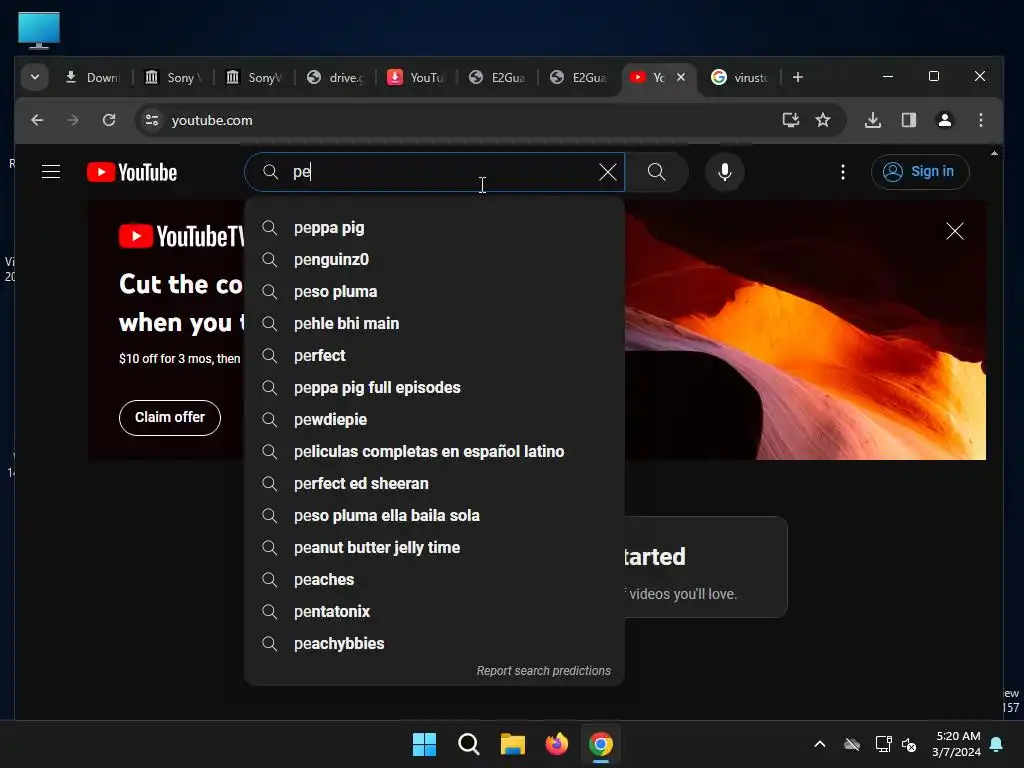Close the active YouTube tab
Screen dimensions: 1024x768
680,77
